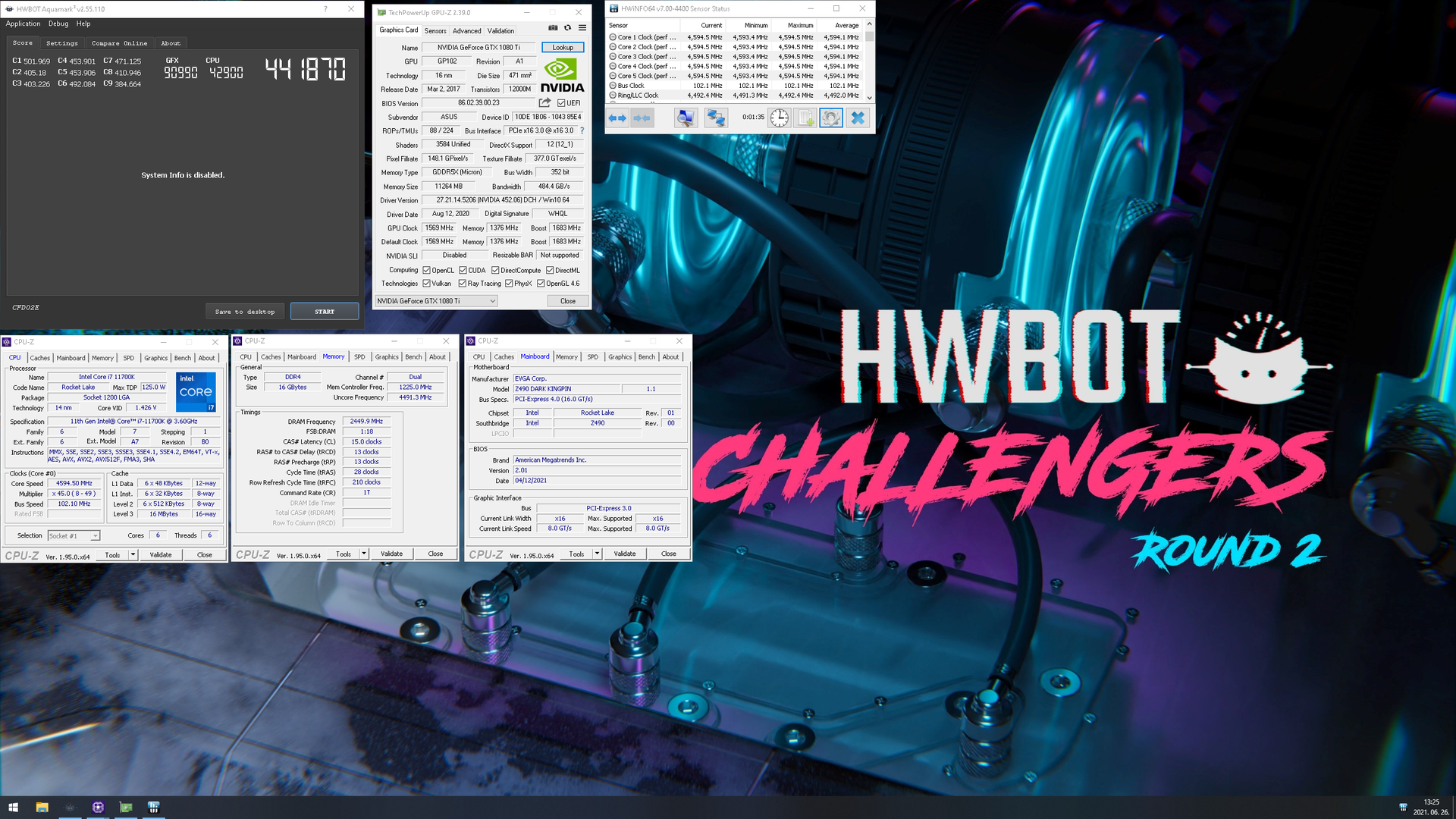The height and width of the screenshot is (819, 1456).
Task: Click the Intel Core i7 logo in CPU-Z
Action: pos(196,392)
